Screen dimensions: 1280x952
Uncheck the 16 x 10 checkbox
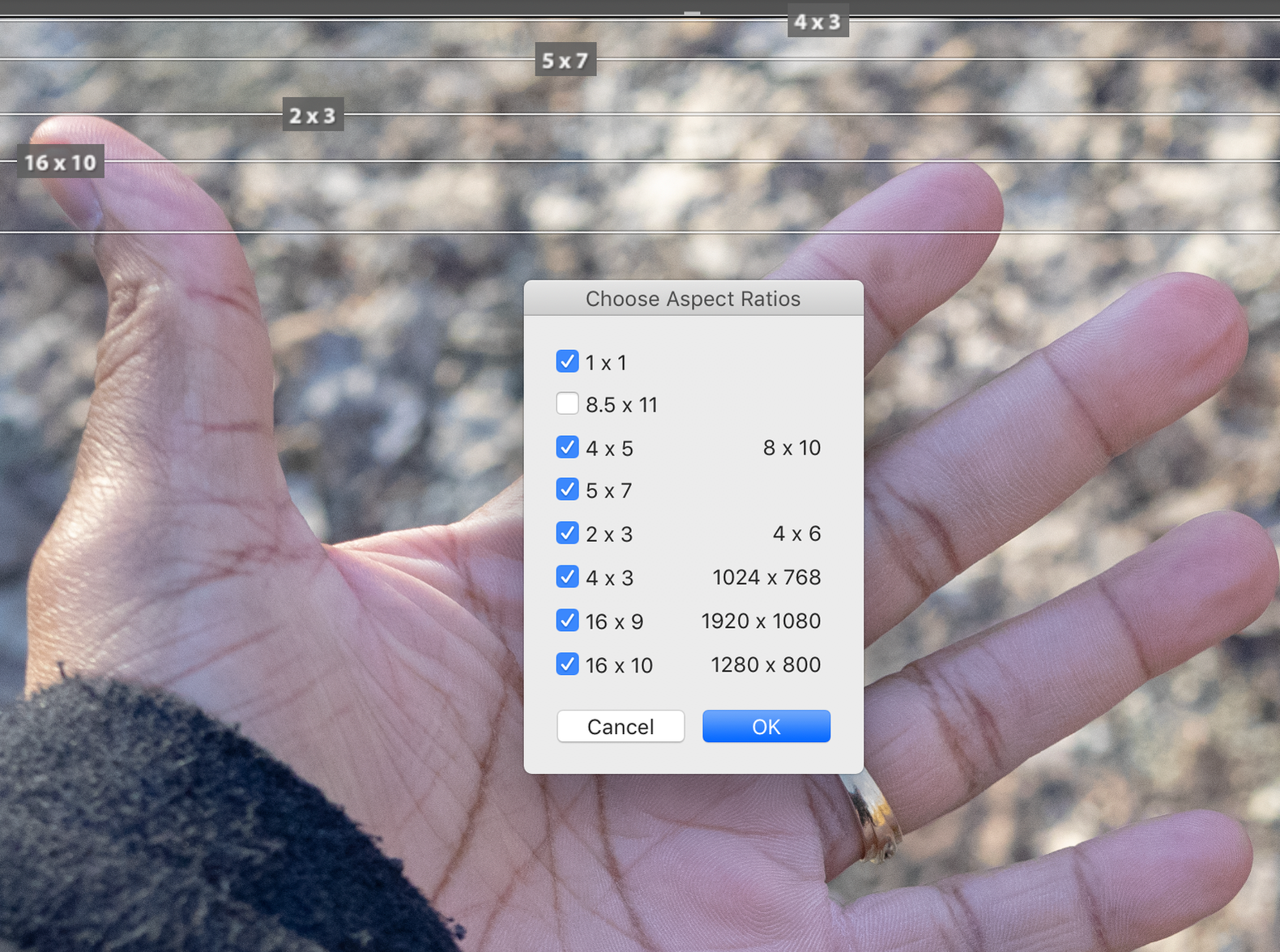[x=567, y=664]
